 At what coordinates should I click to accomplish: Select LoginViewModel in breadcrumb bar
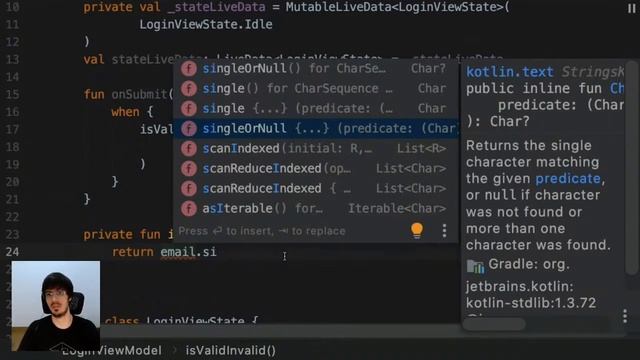pyautogui.click(x=112, y=351)
